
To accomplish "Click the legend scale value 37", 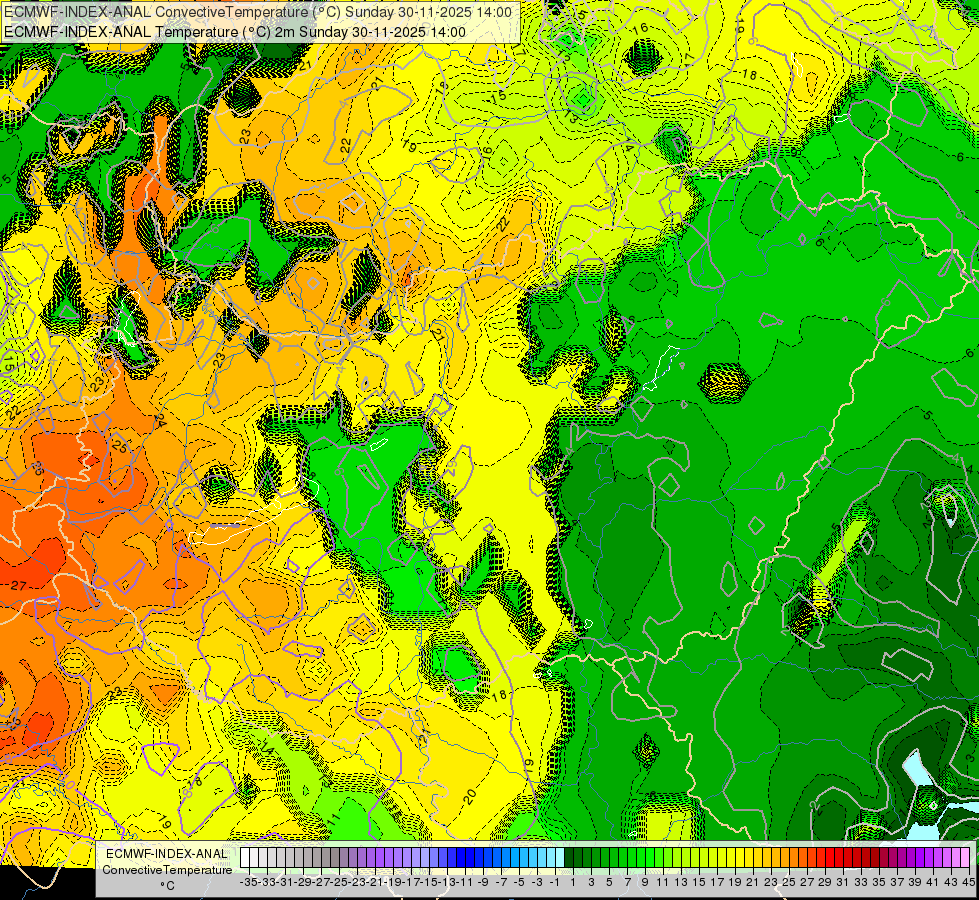I will 897,882.
